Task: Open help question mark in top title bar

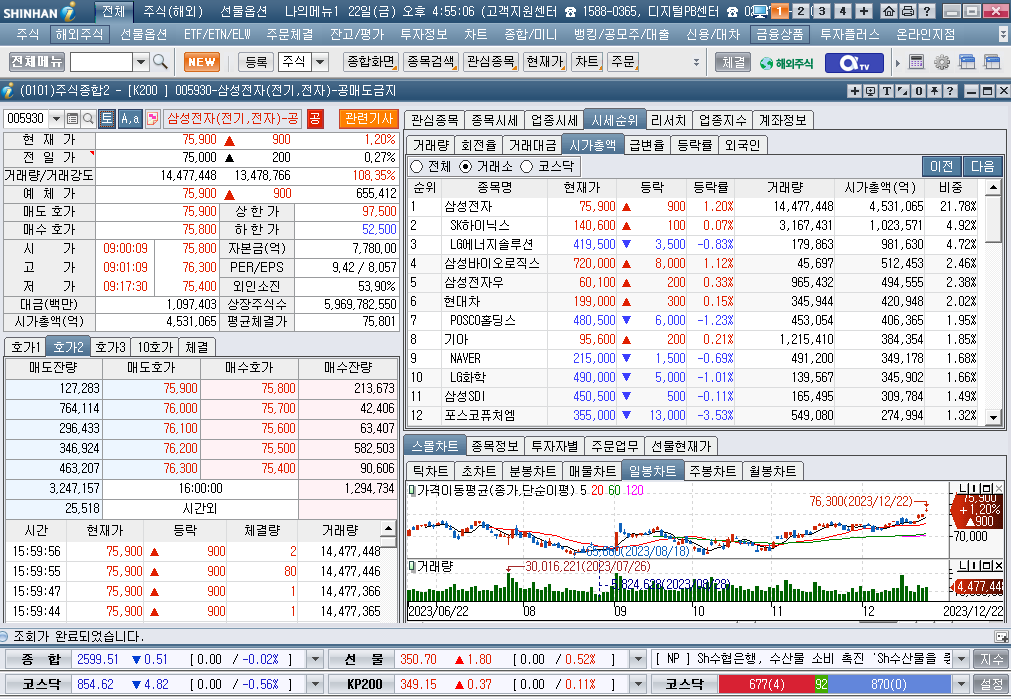Action: [927, 11]
